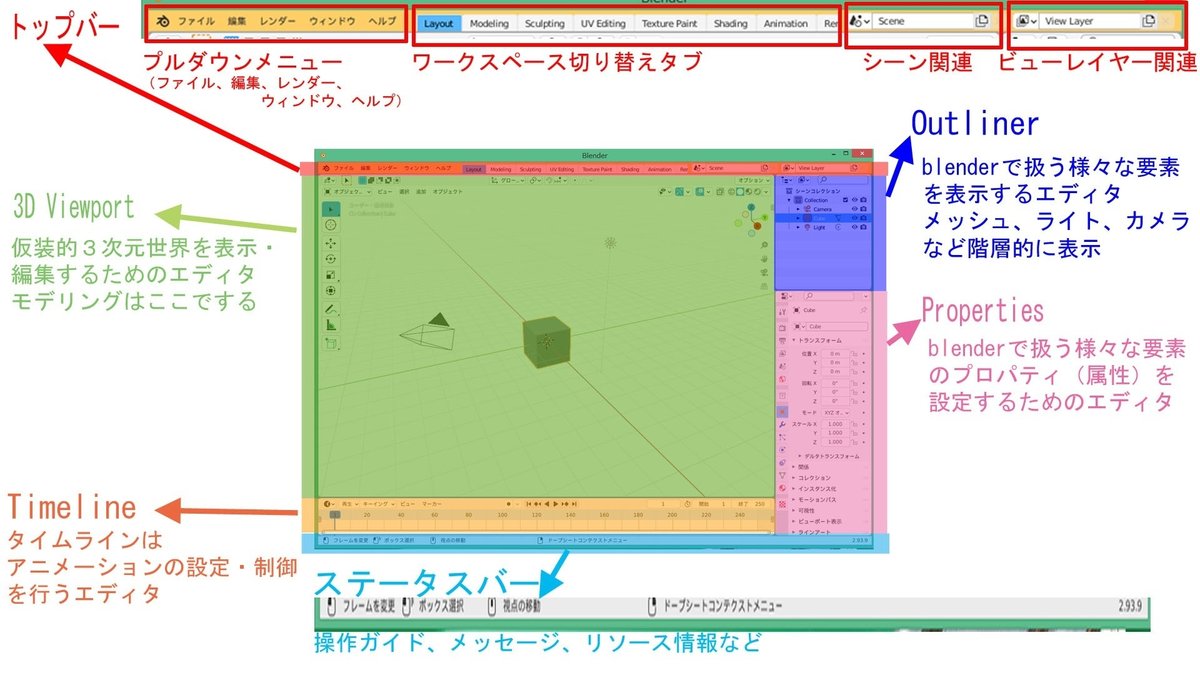This screenshot has height=675, width=1200.
Task: Click the pin icon beside Cube in Properties
Action: 864,310
